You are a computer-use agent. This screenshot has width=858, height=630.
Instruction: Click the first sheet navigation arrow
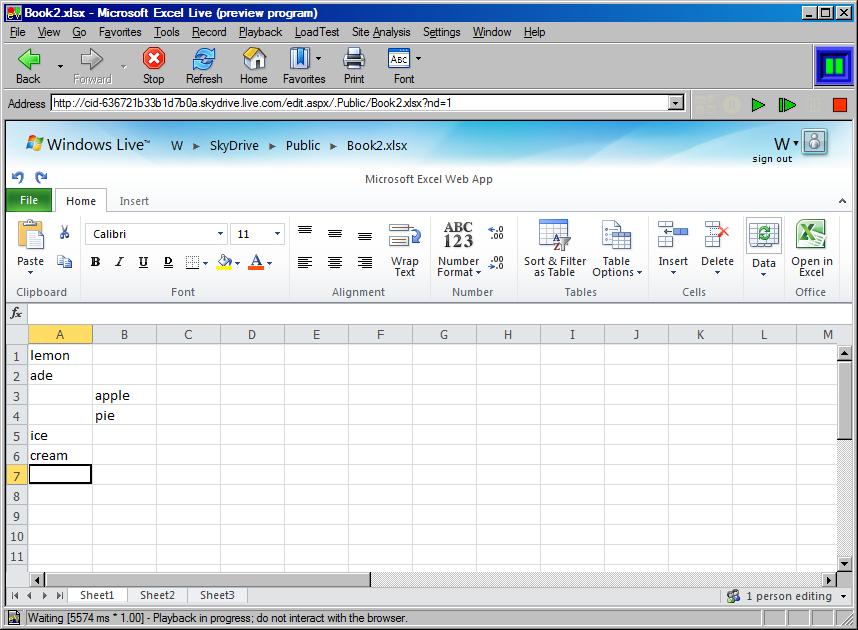pos(15,596)
